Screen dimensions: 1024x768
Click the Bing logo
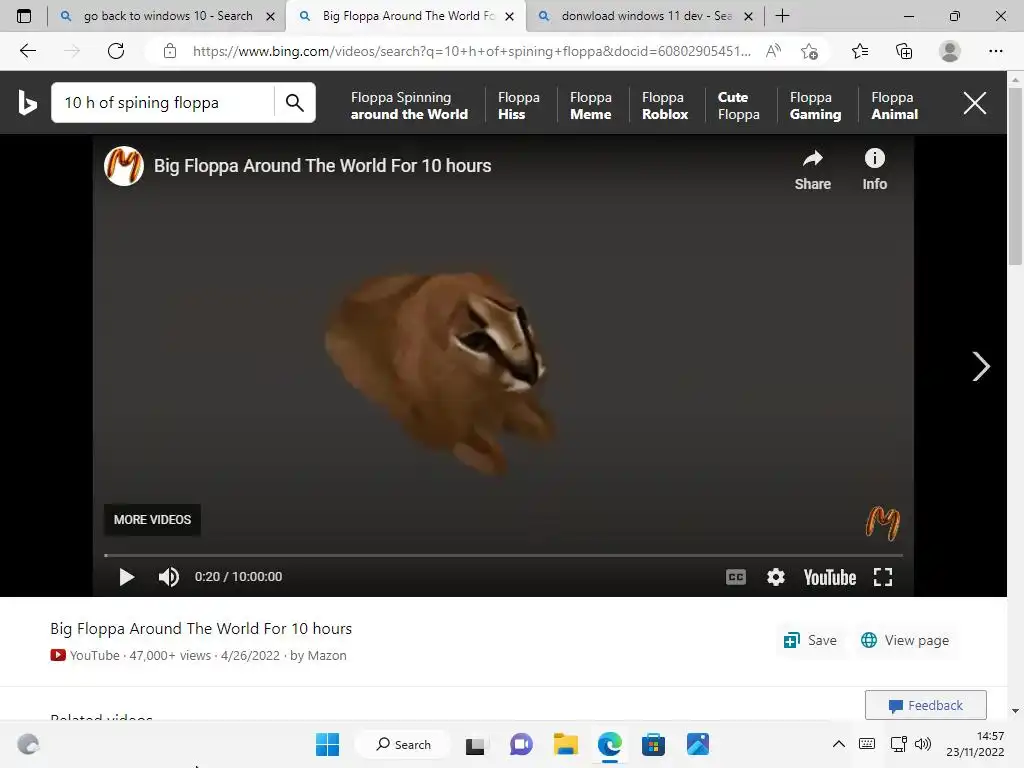pos(27,103)
